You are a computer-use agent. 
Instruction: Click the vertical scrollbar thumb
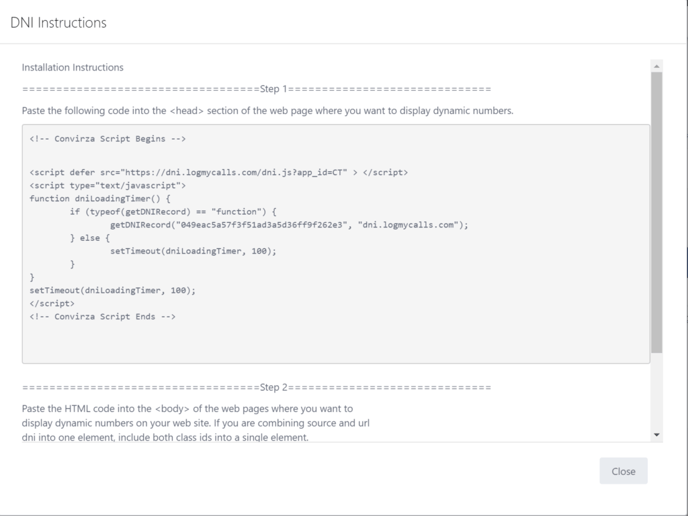(656, 212)
